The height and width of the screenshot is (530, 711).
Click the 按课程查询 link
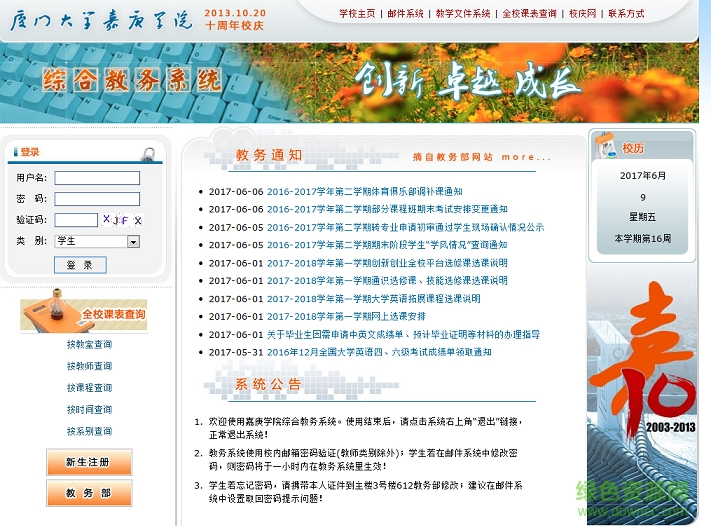click(x=89, y=388)
